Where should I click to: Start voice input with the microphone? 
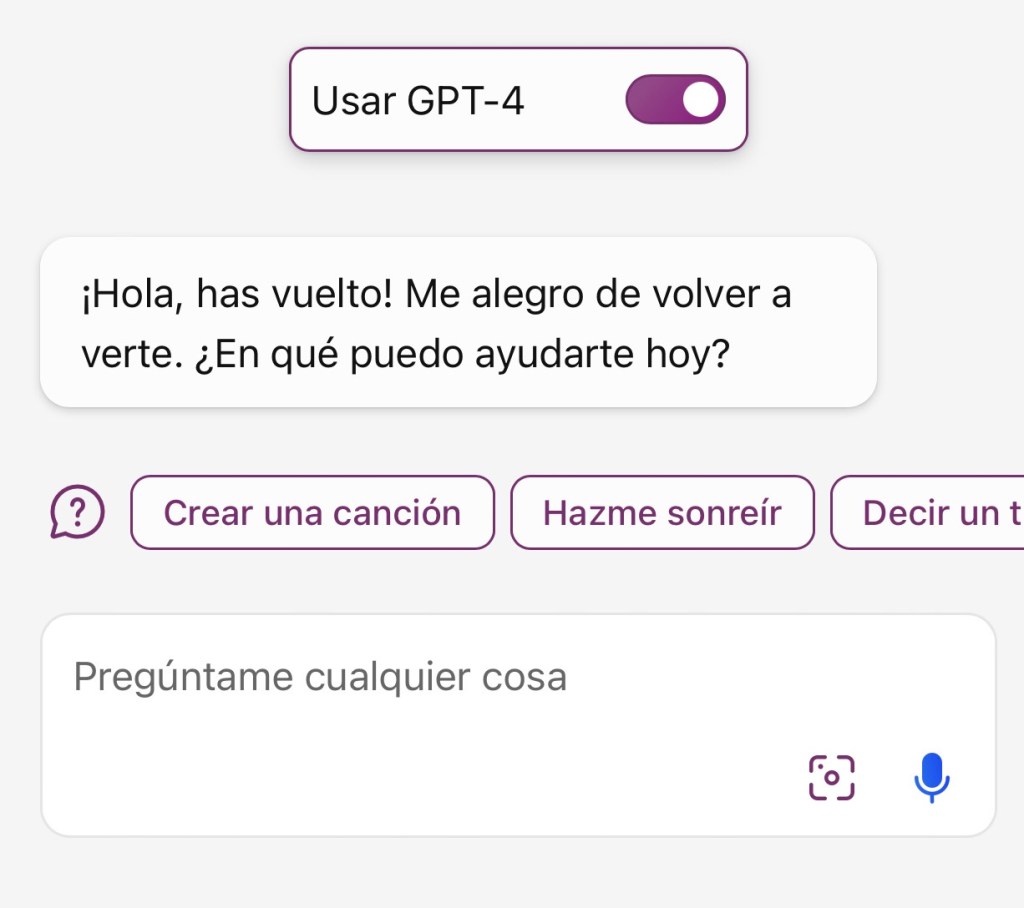coord(931,777)
